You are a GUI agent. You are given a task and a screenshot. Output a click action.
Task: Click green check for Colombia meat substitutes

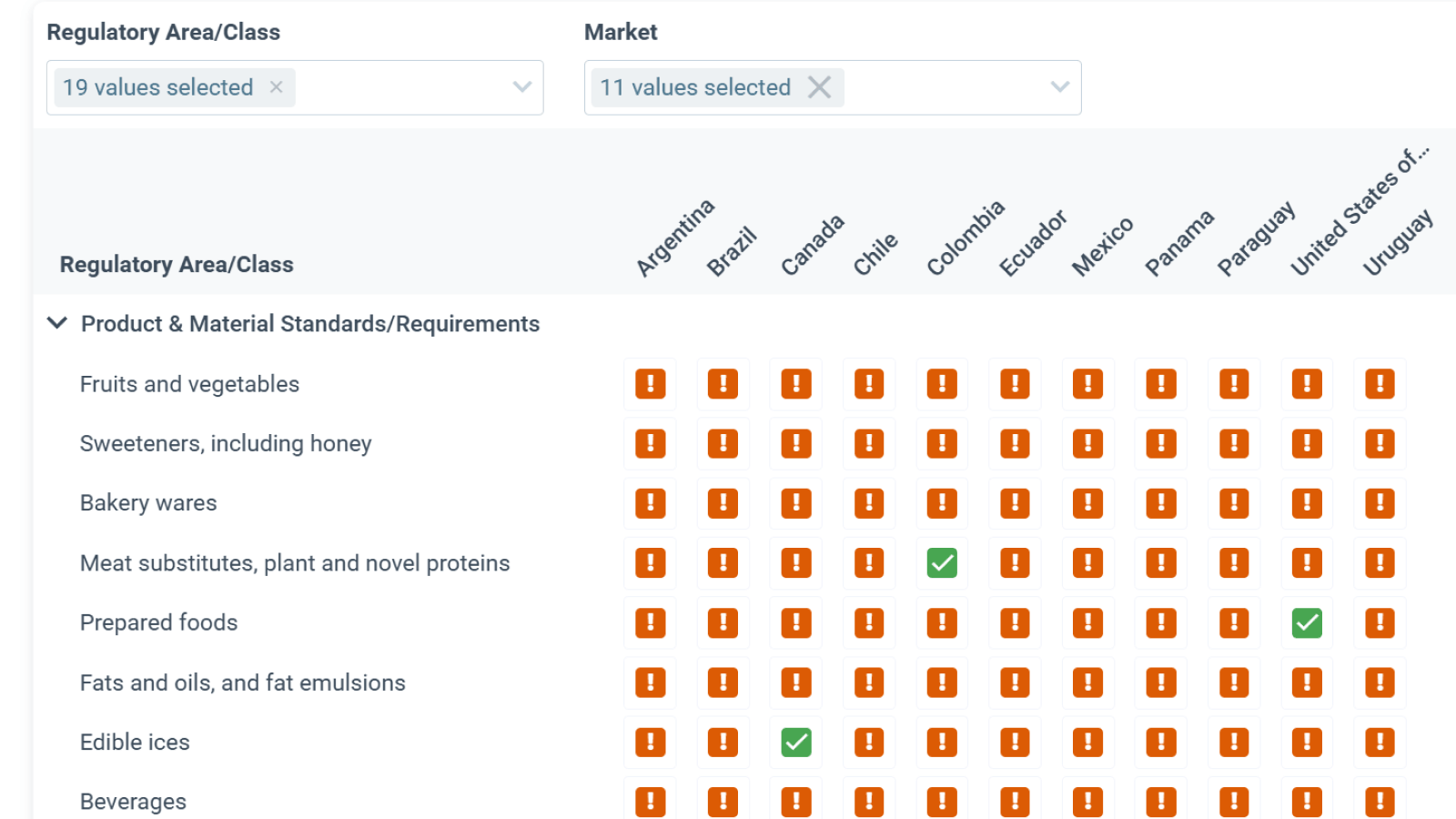[x=942, y=563]
